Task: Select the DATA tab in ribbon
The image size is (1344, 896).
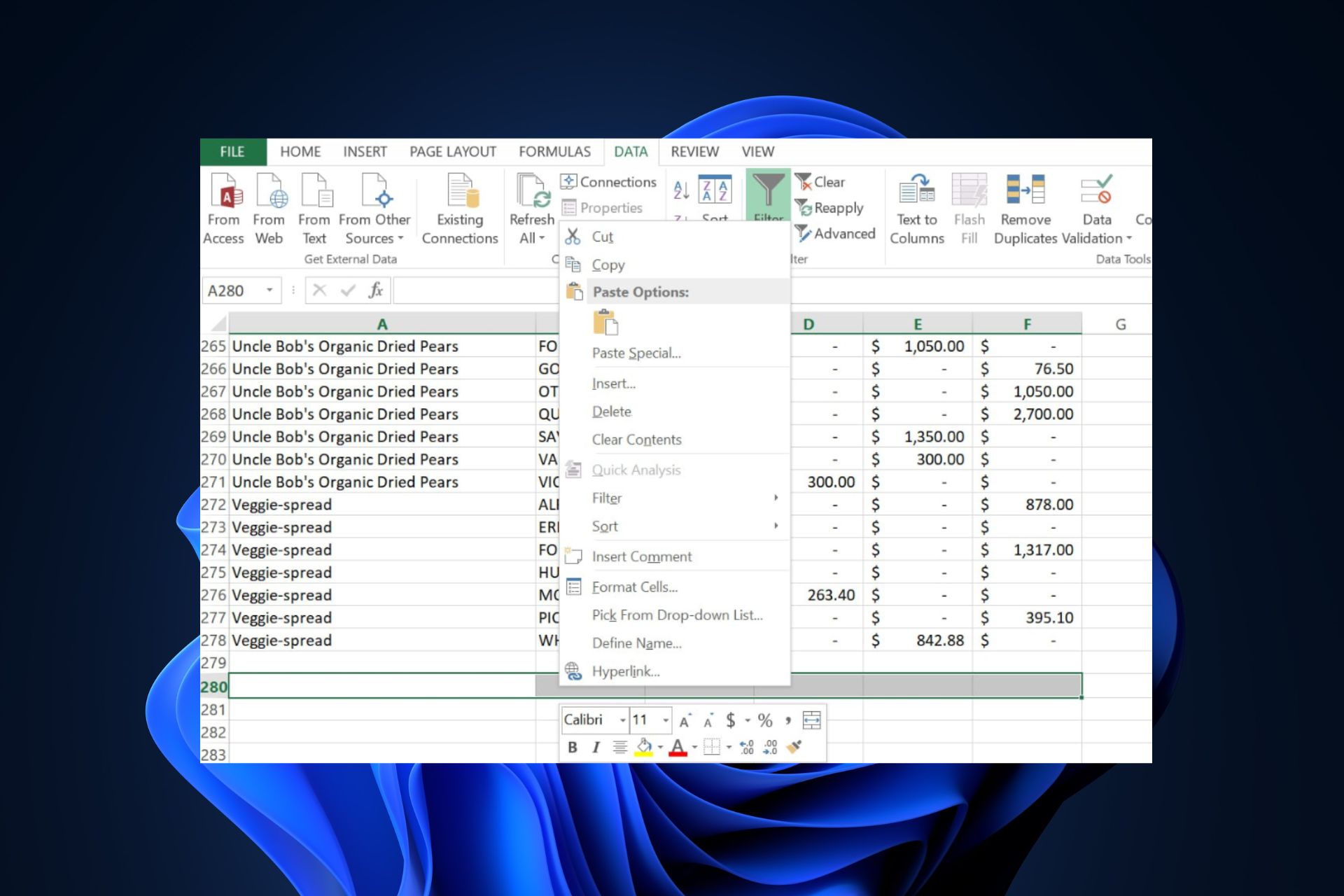Action: (x=630, y=151)
